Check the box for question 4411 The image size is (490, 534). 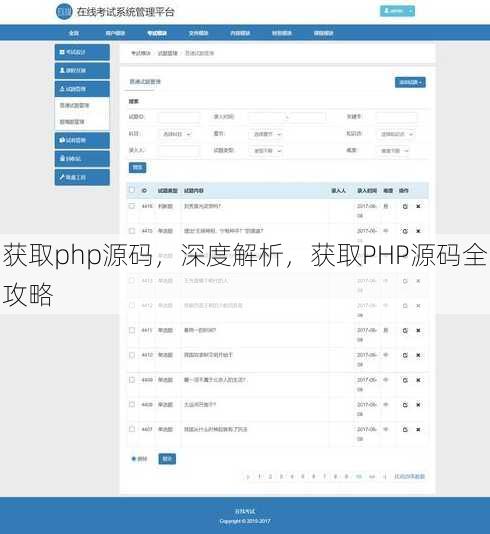click(x=132, y=330)
